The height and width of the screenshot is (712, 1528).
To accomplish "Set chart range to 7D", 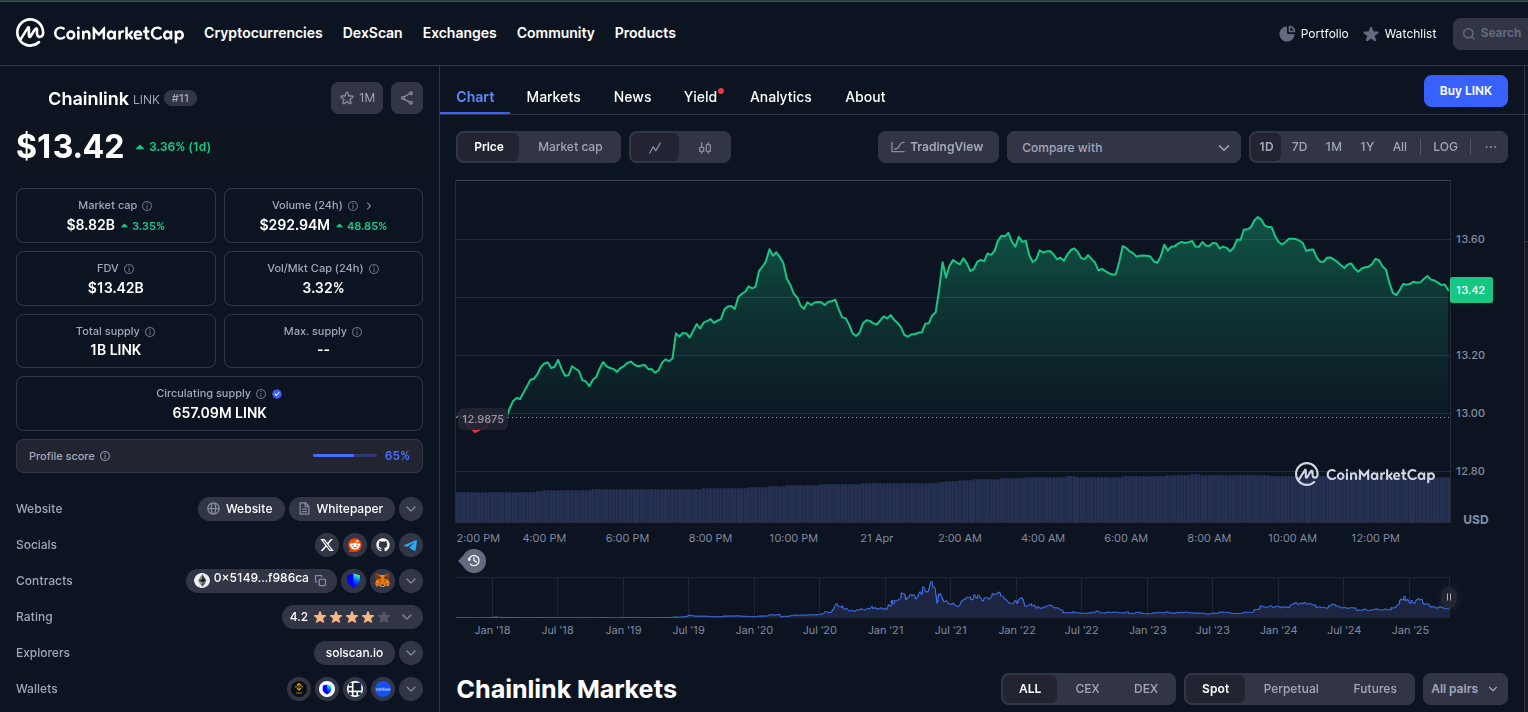I will pyautogui.click(x=1299, y=147).
